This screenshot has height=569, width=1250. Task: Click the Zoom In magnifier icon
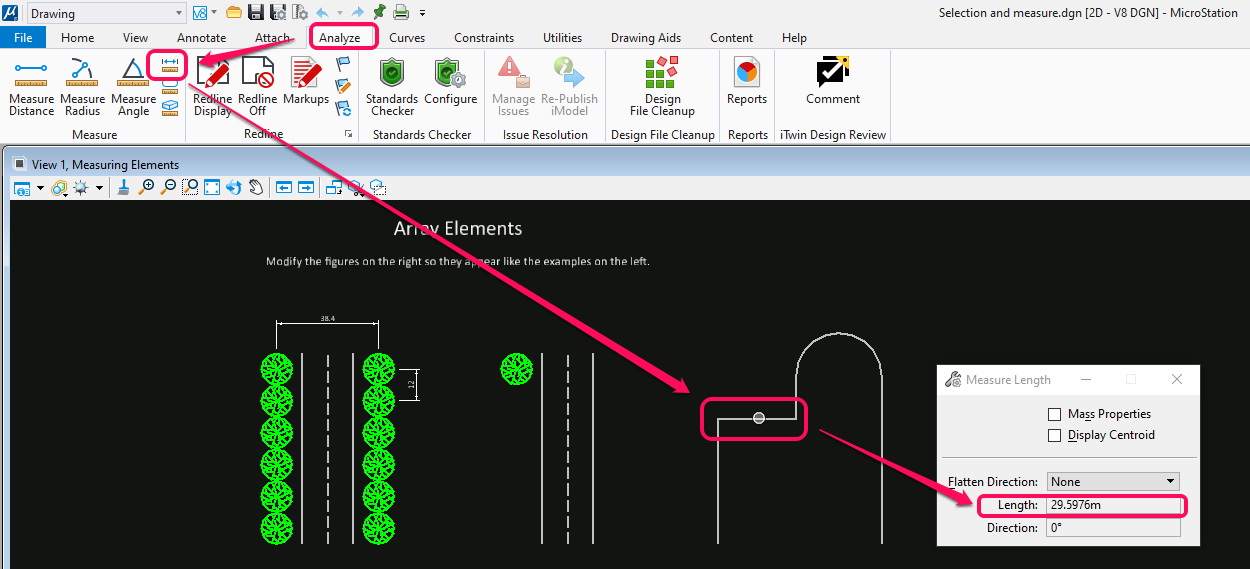click(x=146, y=187)
